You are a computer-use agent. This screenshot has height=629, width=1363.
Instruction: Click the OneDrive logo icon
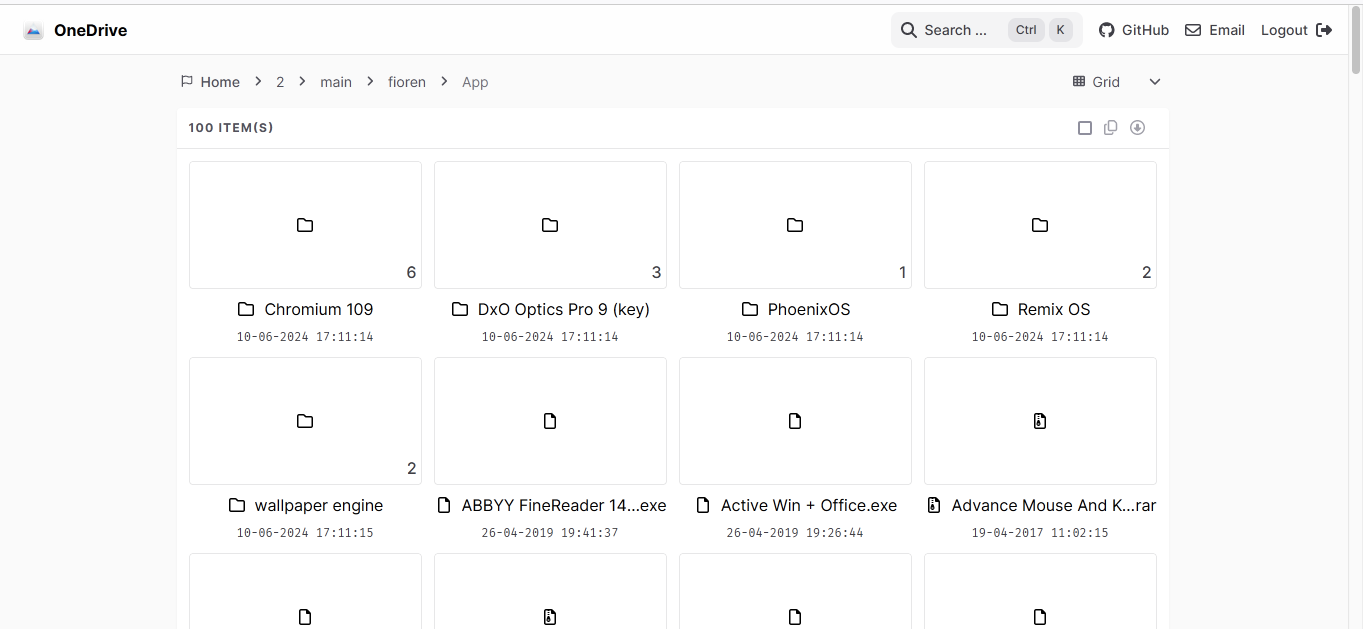[x=33, y=31]
